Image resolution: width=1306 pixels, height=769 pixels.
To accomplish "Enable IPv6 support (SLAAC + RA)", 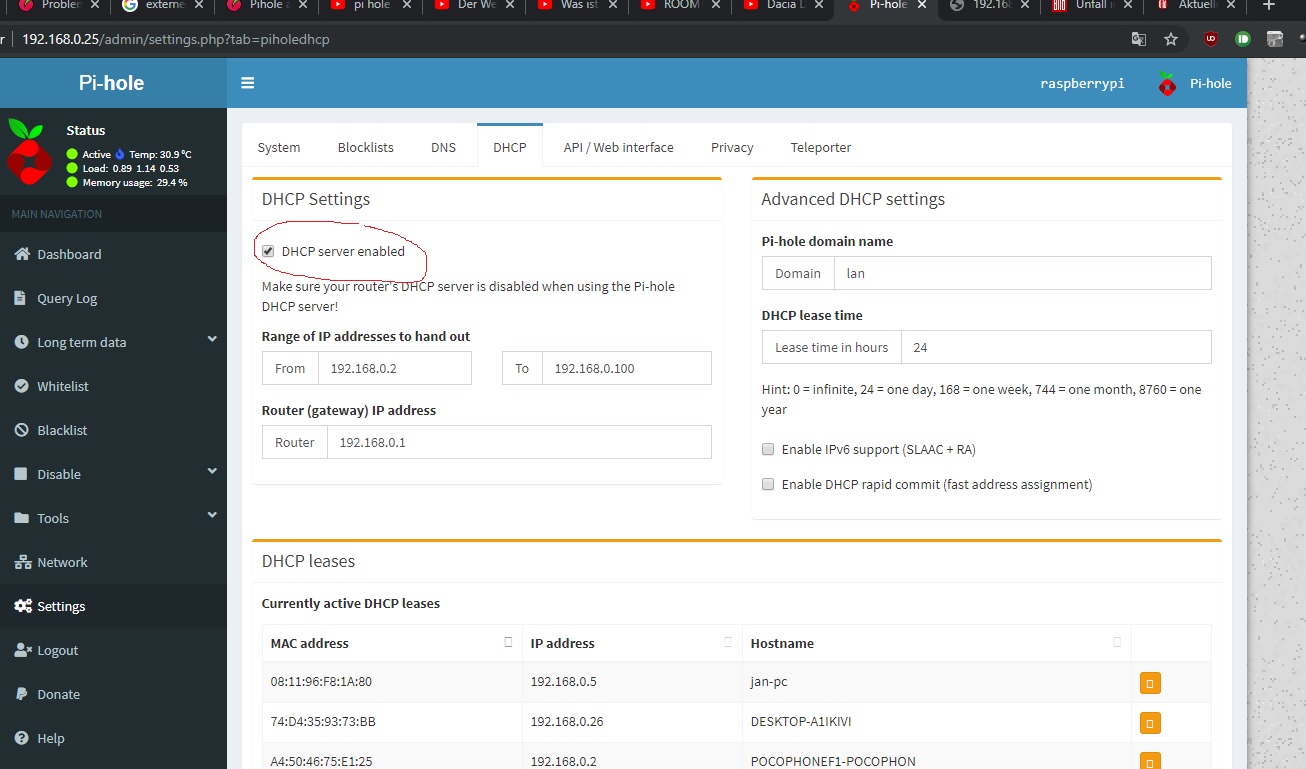I will click(768, 449).
